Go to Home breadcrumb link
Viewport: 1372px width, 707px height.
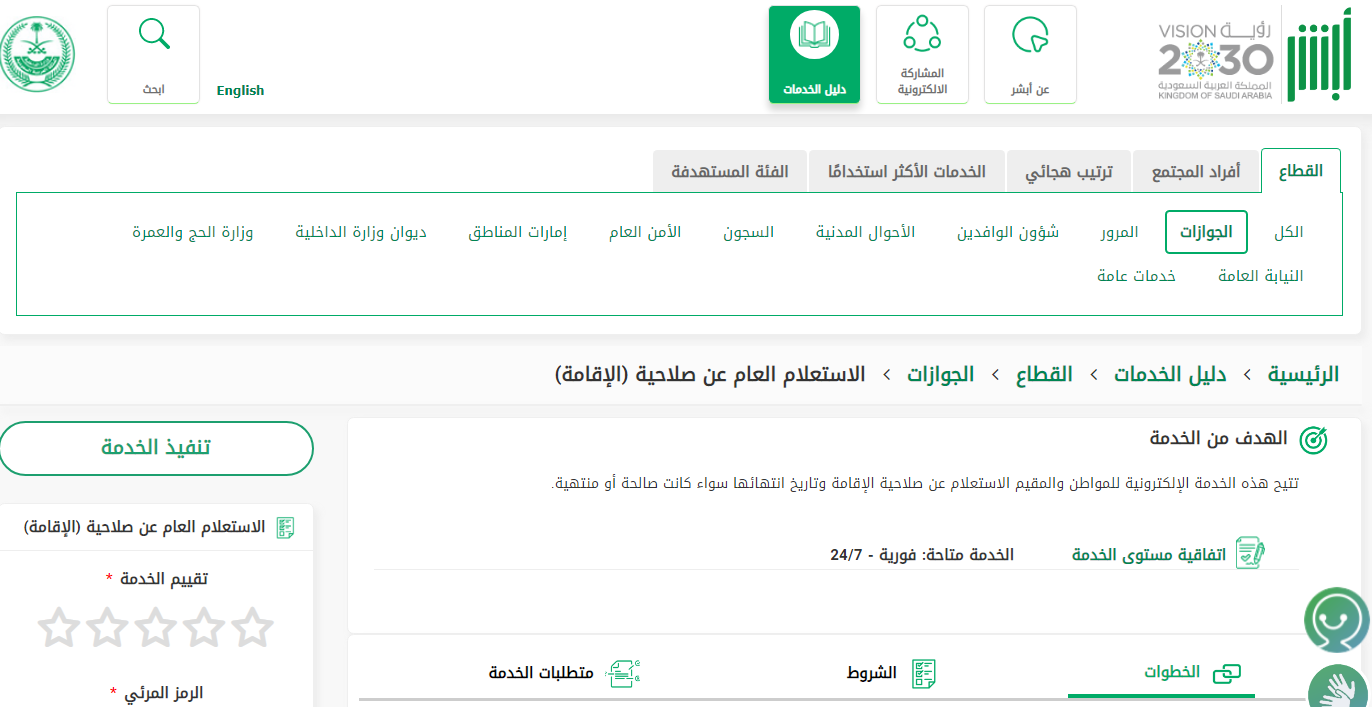pos(1303,375)
